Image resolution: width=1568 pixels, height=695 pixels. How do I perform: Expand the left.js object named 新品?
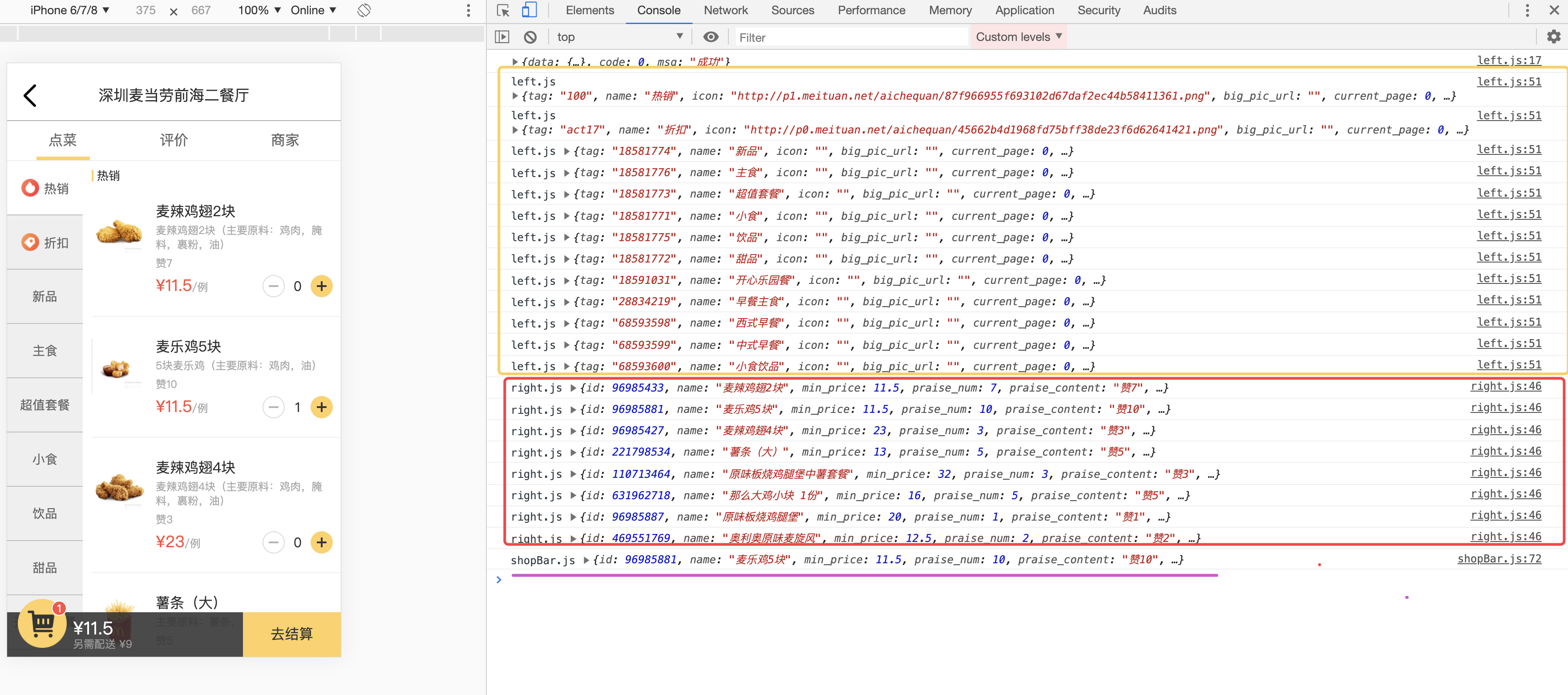[567, 152]
